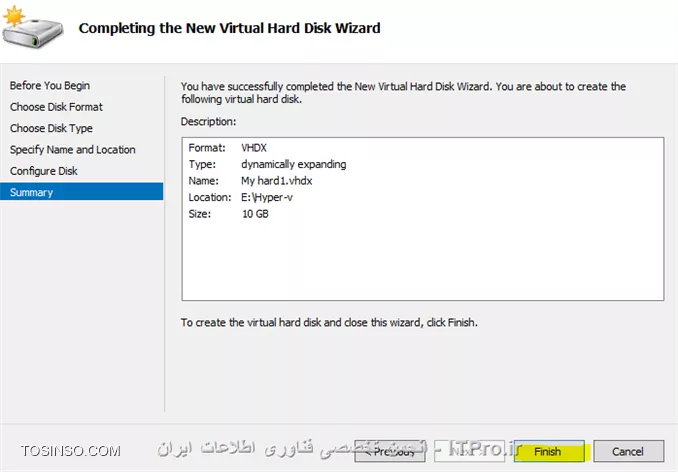
Task: Select the highlighted Summary step
Action: (81, 192)
